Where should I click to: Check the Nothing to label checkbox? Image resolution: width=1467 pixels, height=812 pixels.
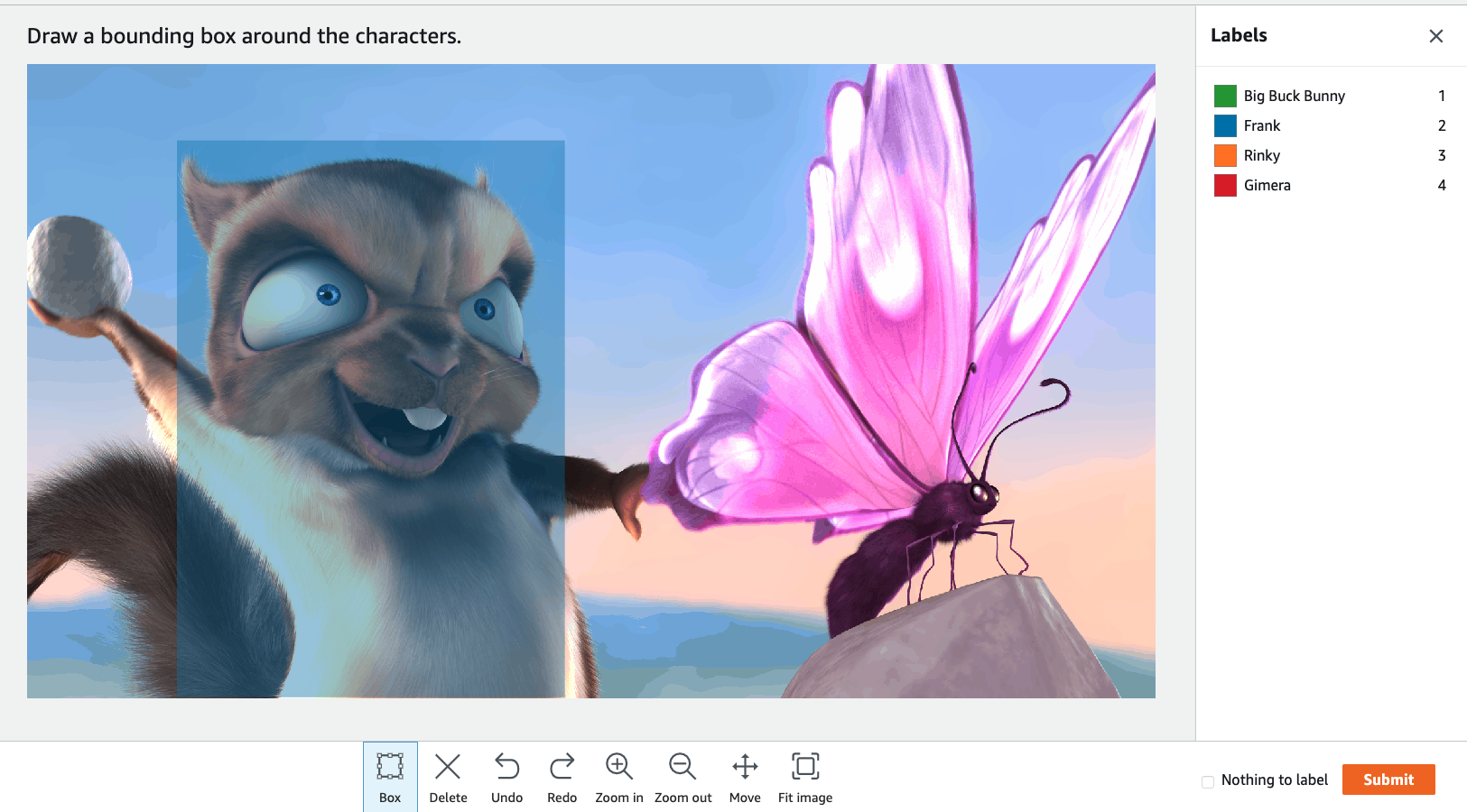click(x=1208, y=781)
